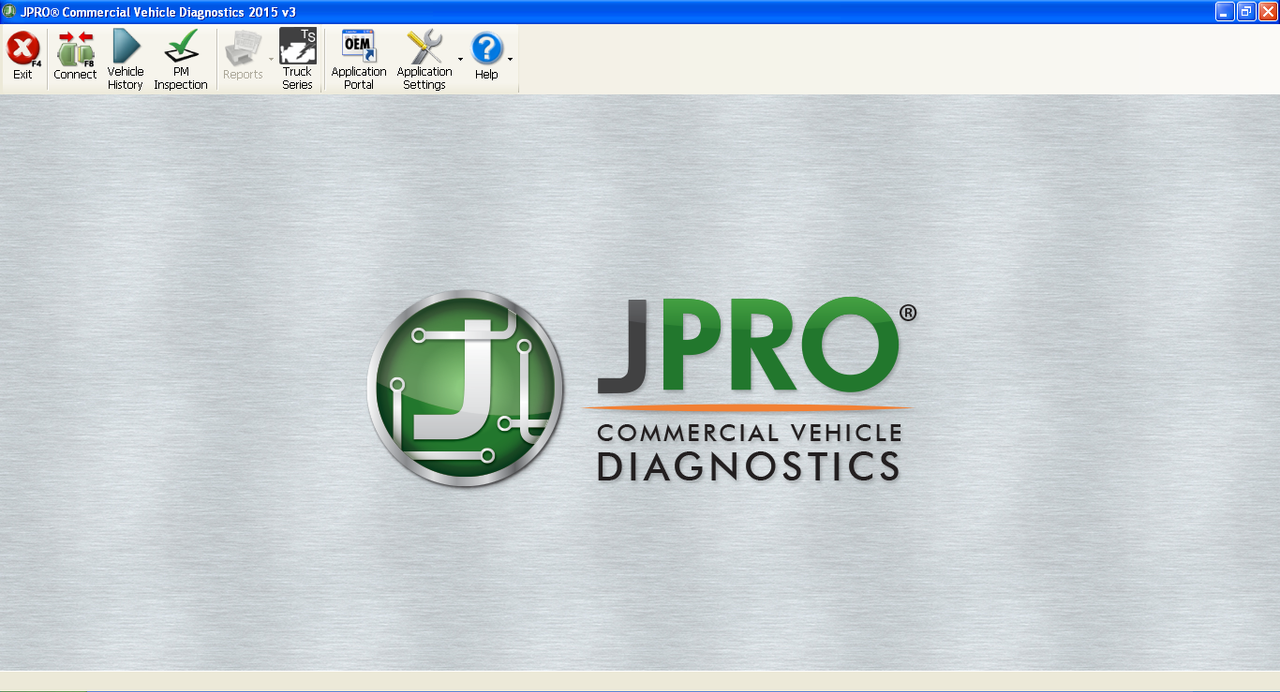
Task: Expand the Help dropdown arrow
Action: pos(510,60)
